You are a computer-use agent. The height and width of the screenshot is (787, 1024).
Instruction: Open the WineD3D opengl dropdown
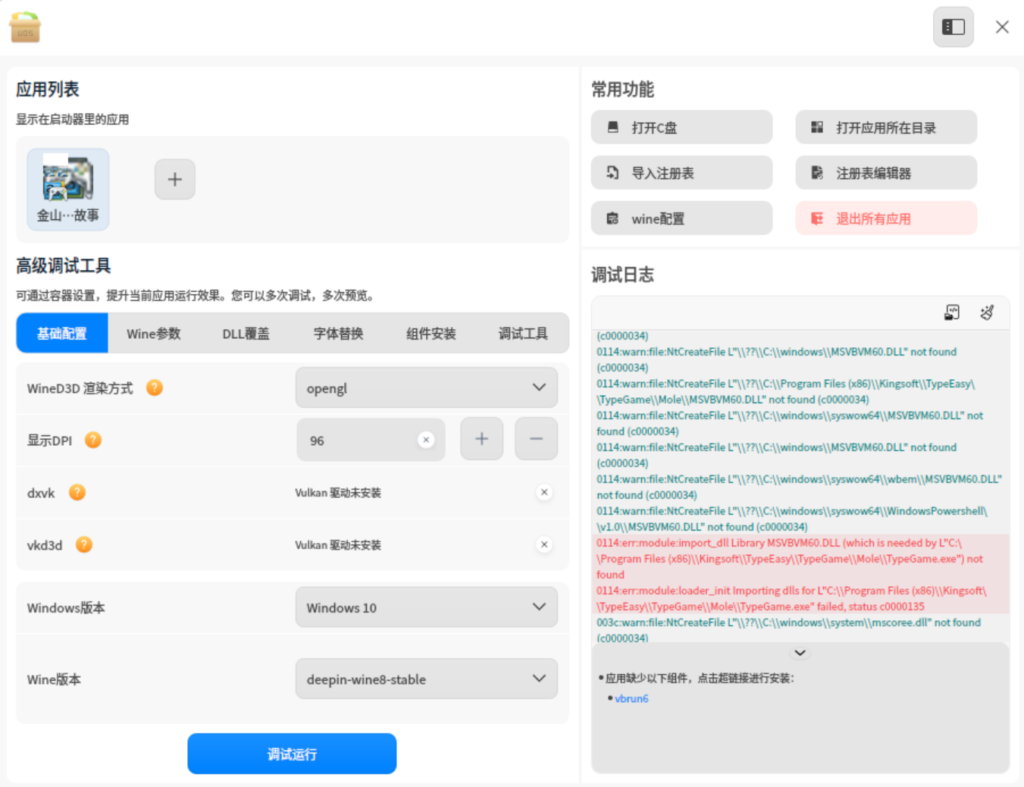[x=426, y=387]
